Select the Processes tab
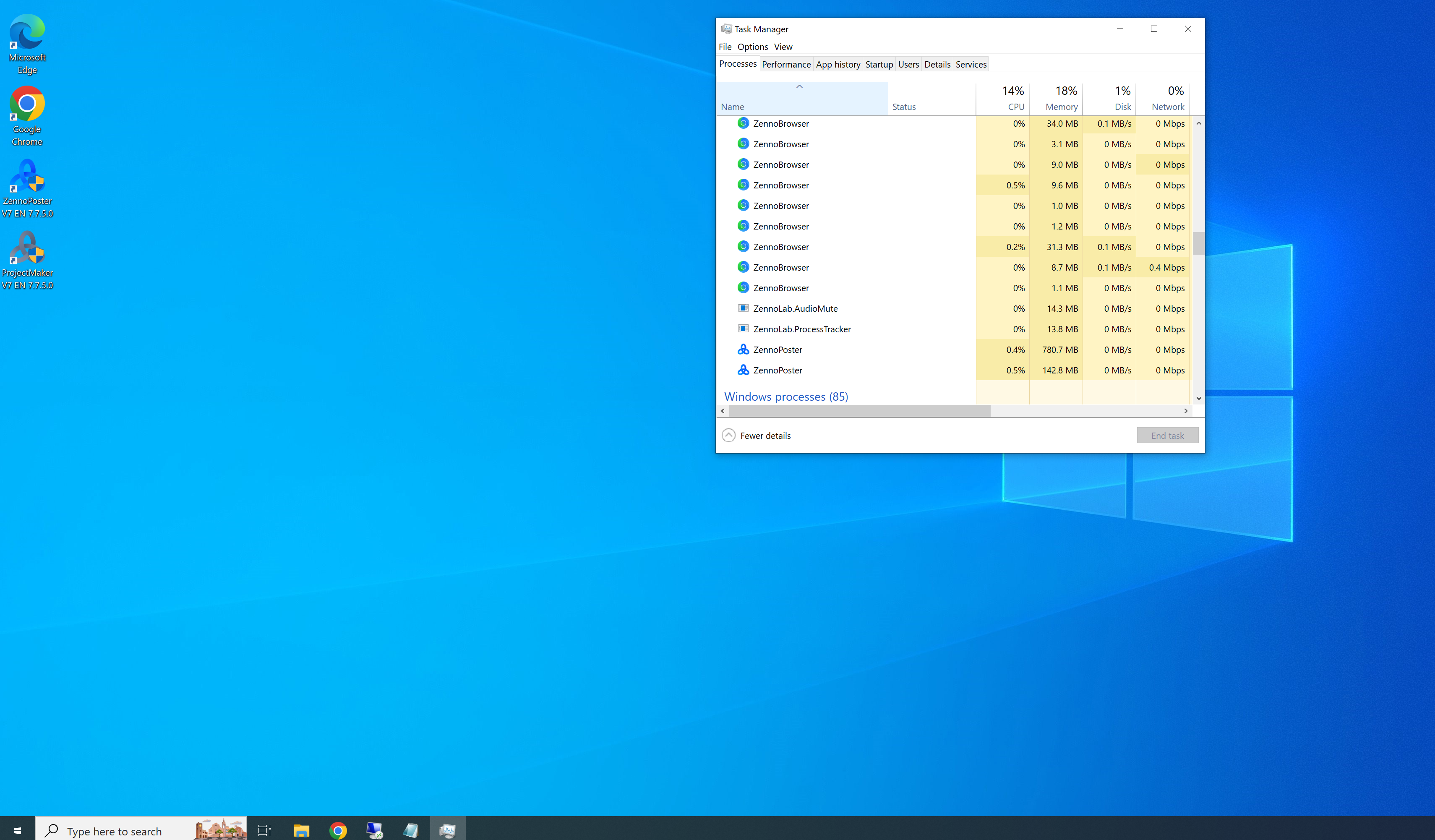Screen dimensions: 1435x840 click(738, 64)
